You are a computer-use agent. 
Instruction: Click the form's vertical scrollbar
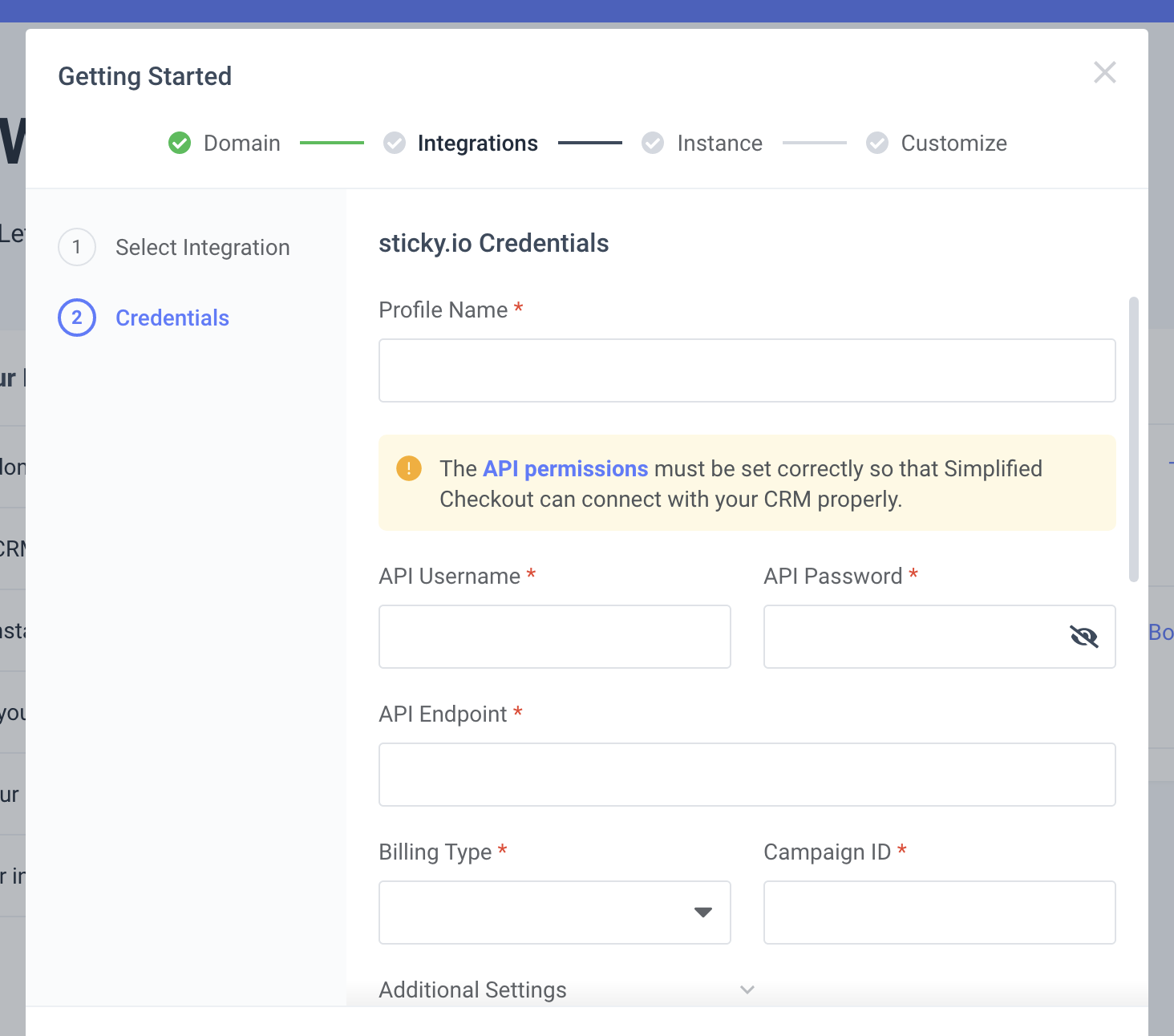pyautogui.click(x=1134, y=439)
